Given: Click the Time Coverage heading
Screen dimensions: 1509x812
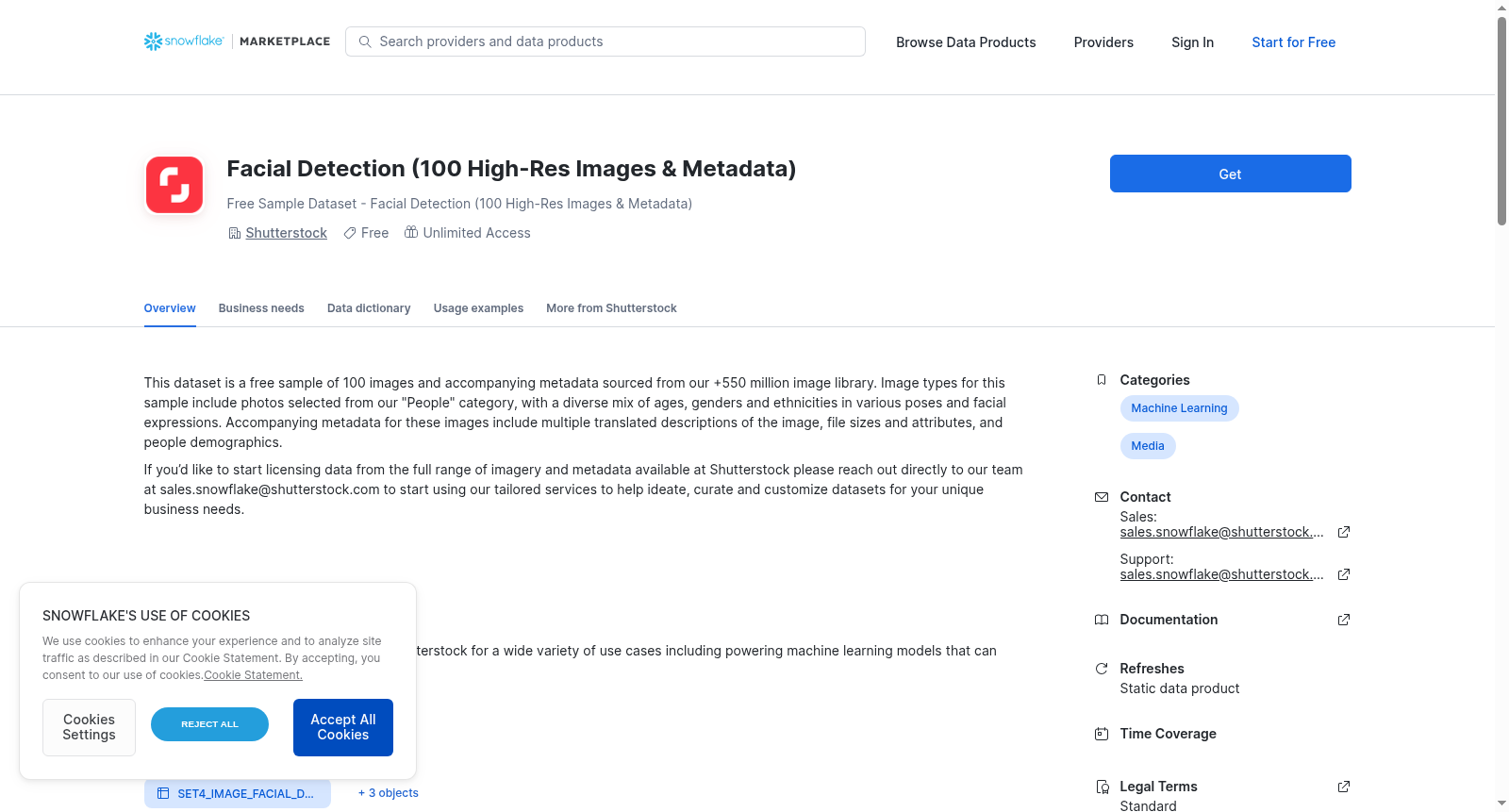Looking at the screenshot, I should click(1168, 734).
